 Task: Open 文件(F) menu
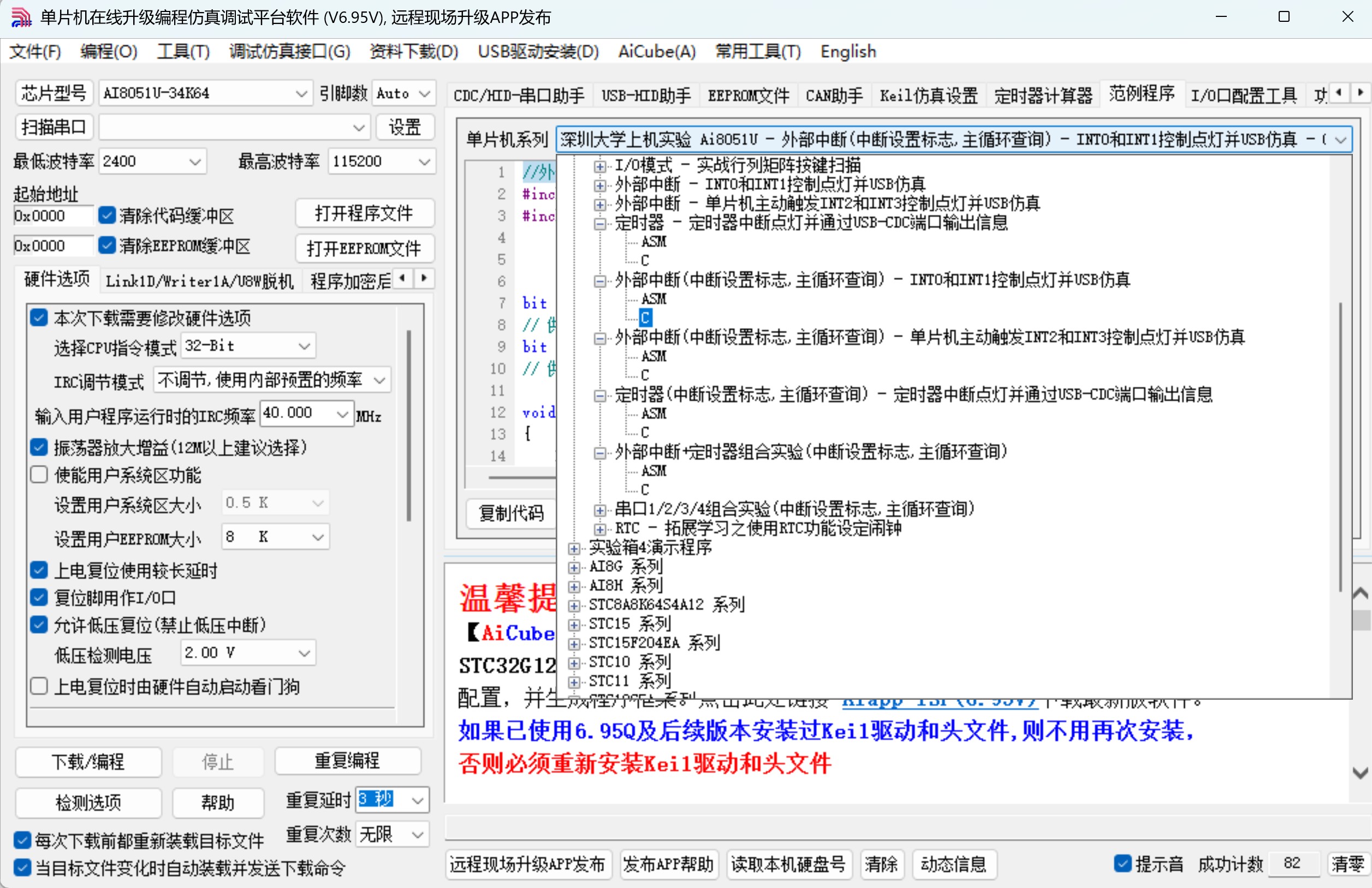(x=34, y=52)
